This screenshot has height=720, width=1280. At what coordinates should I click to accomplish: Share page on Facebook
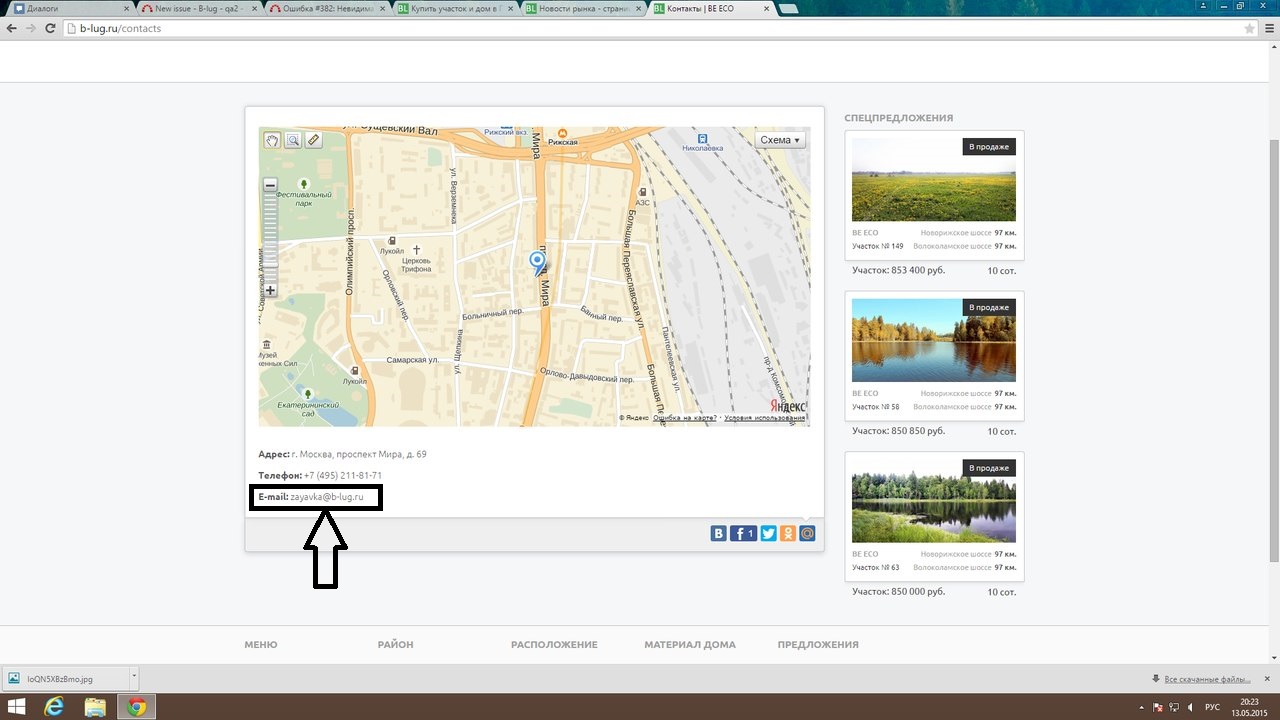click(743, 534)
